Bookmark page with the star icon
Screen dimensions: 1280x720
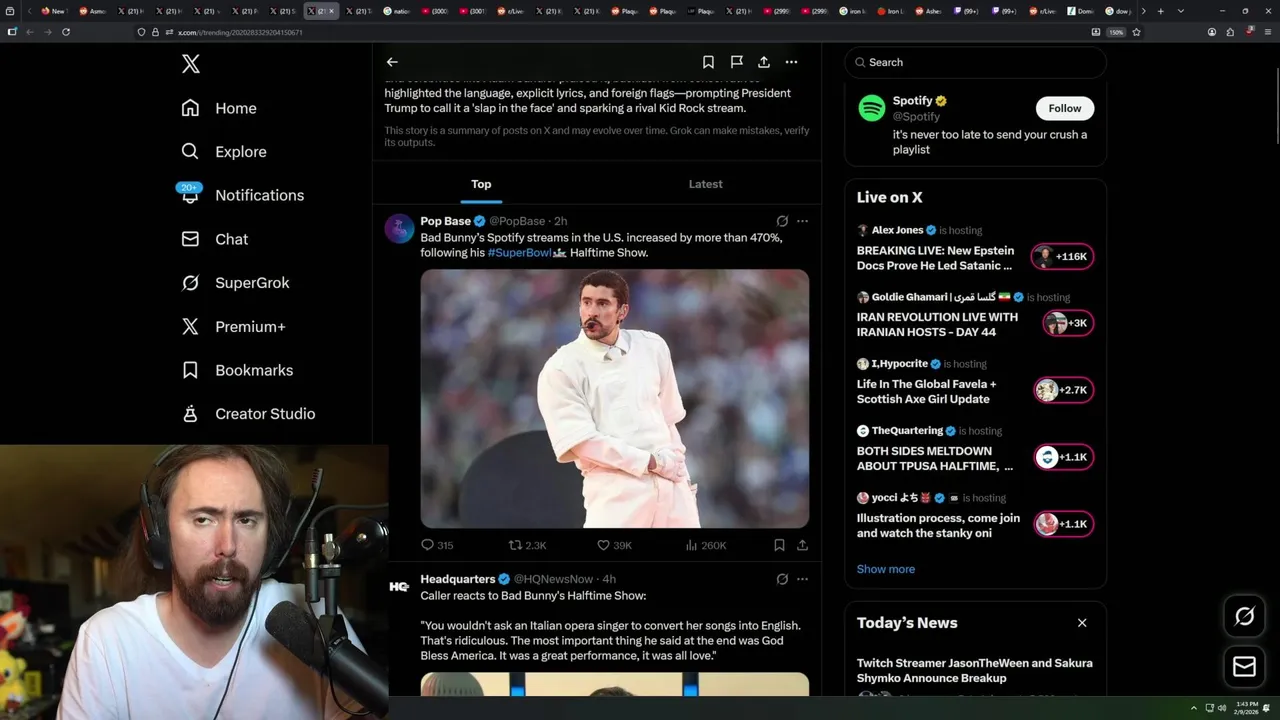(x=1136, y=32)
